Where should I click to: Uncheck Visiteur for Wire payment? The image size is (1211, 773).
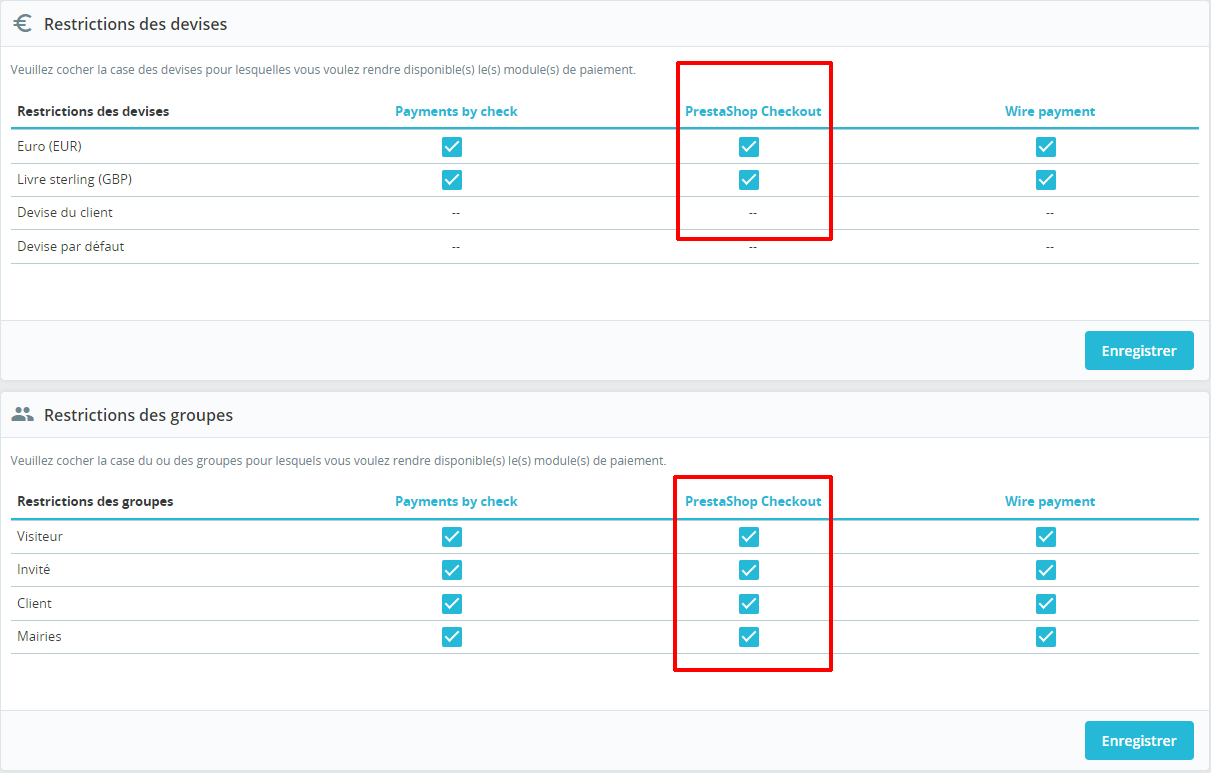(1046, 537)
